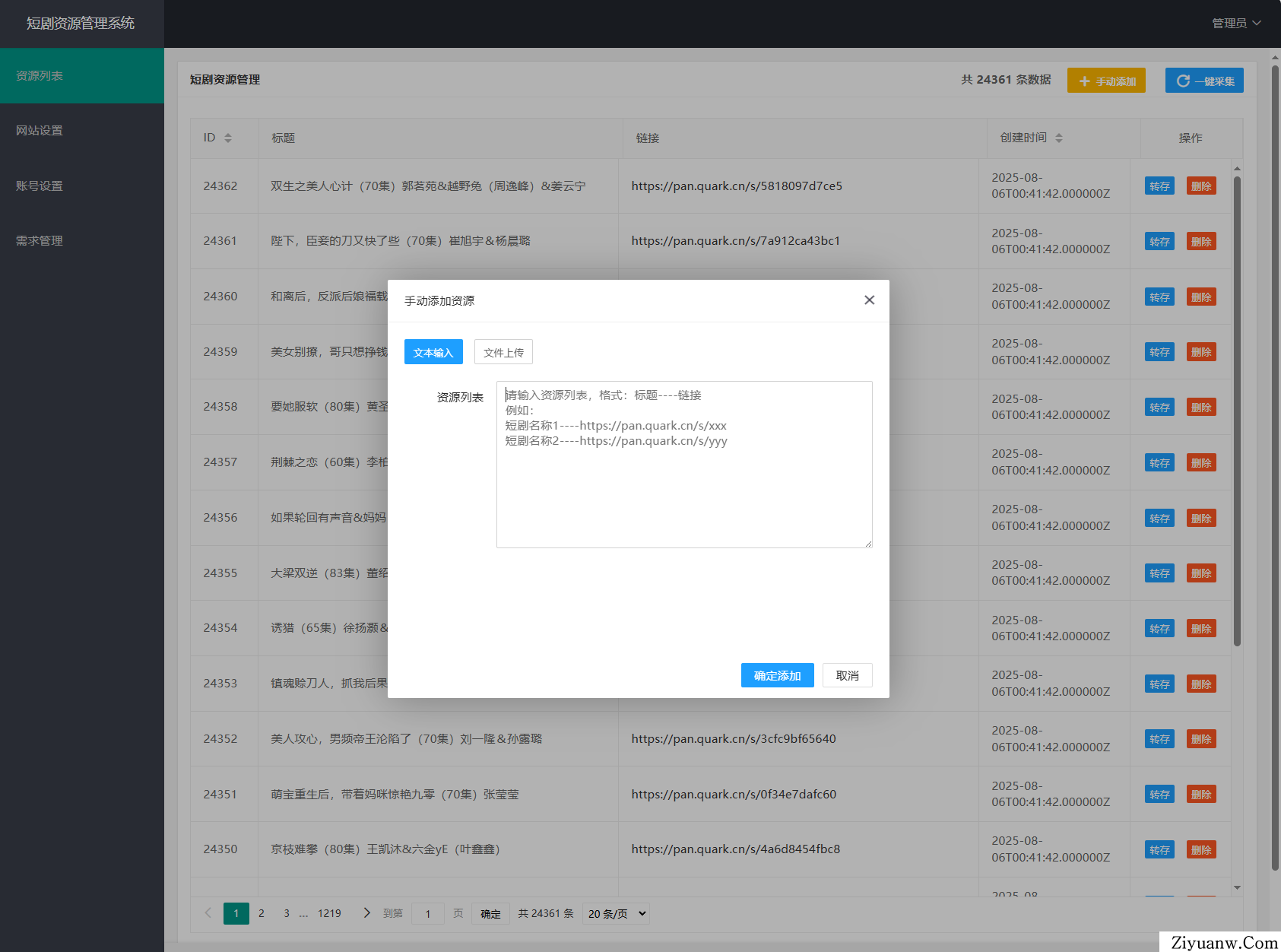The image size is (1281, 952).
Task: Click the 一键采集 refresh button
Action: coord(1203,81)
